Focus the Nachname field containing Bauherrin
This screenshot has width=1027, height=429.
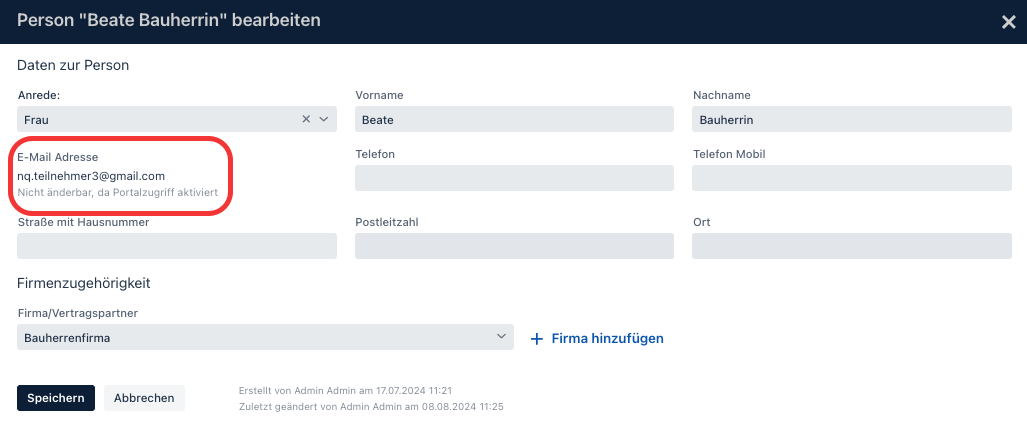tap(852, 119)
